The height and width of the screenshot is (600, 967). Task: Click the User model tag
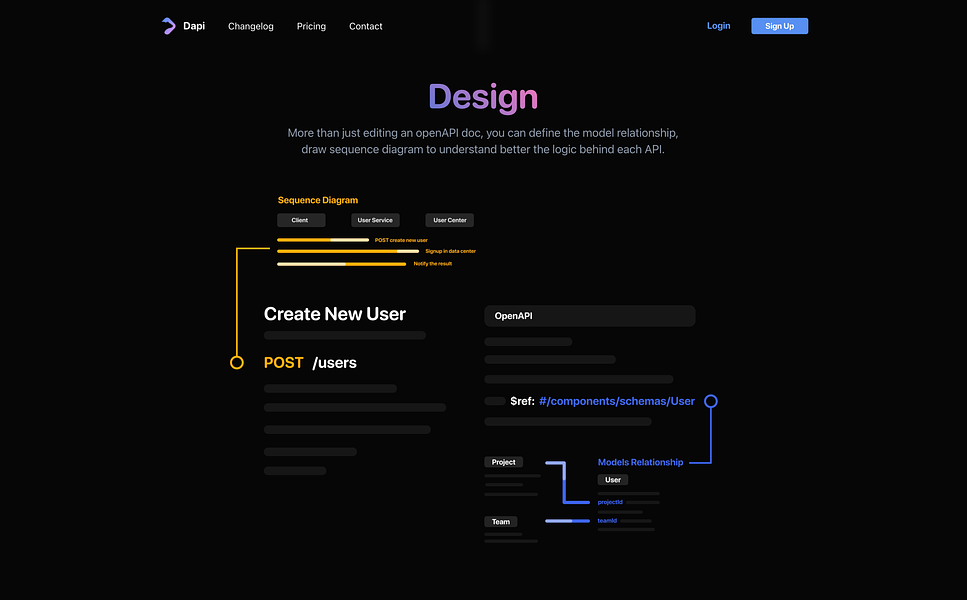coord(613,480)
